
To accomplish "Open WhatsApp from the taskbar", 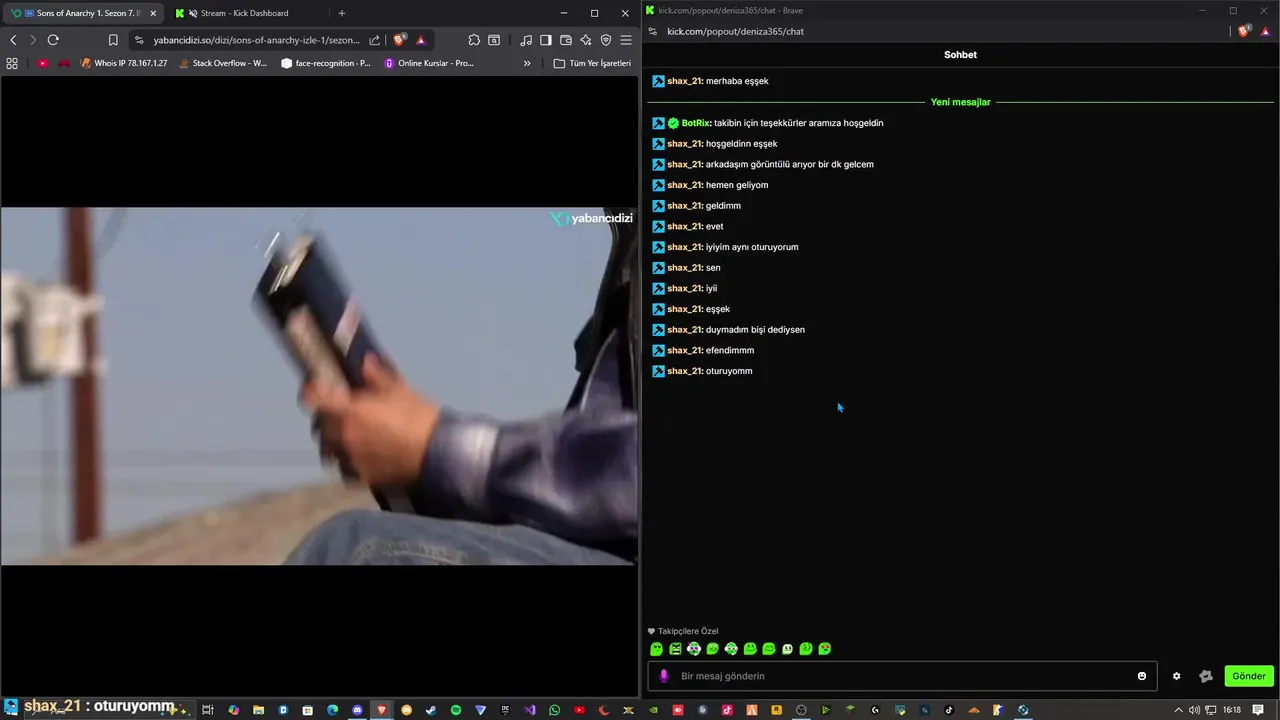I will 555,710.
